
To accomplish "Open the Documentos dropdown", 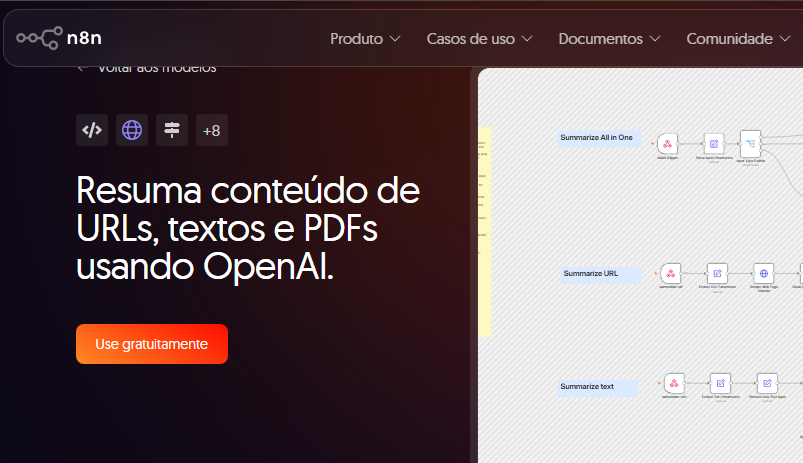I will 609,39.
